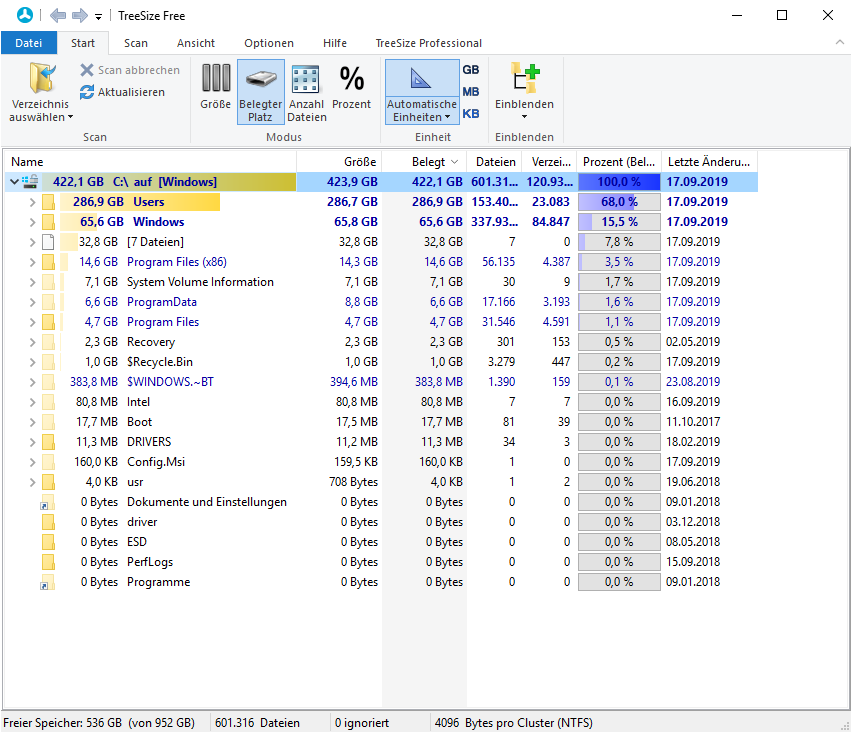
Task: Click the Aktualisieren refresh icon
Action: (x=87, y=92)
